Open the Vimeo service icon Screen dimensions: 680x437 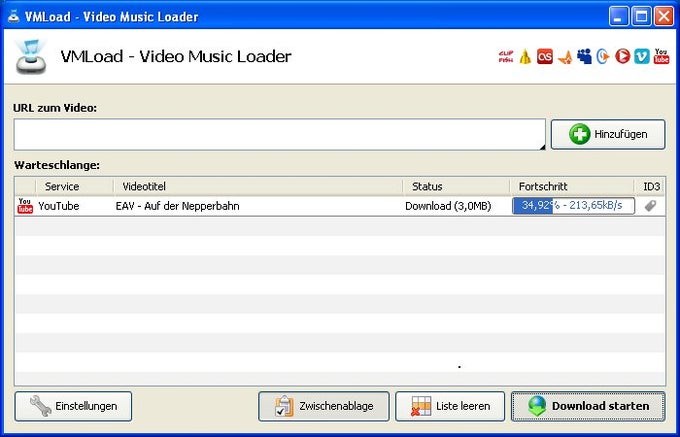click(642, 56)
